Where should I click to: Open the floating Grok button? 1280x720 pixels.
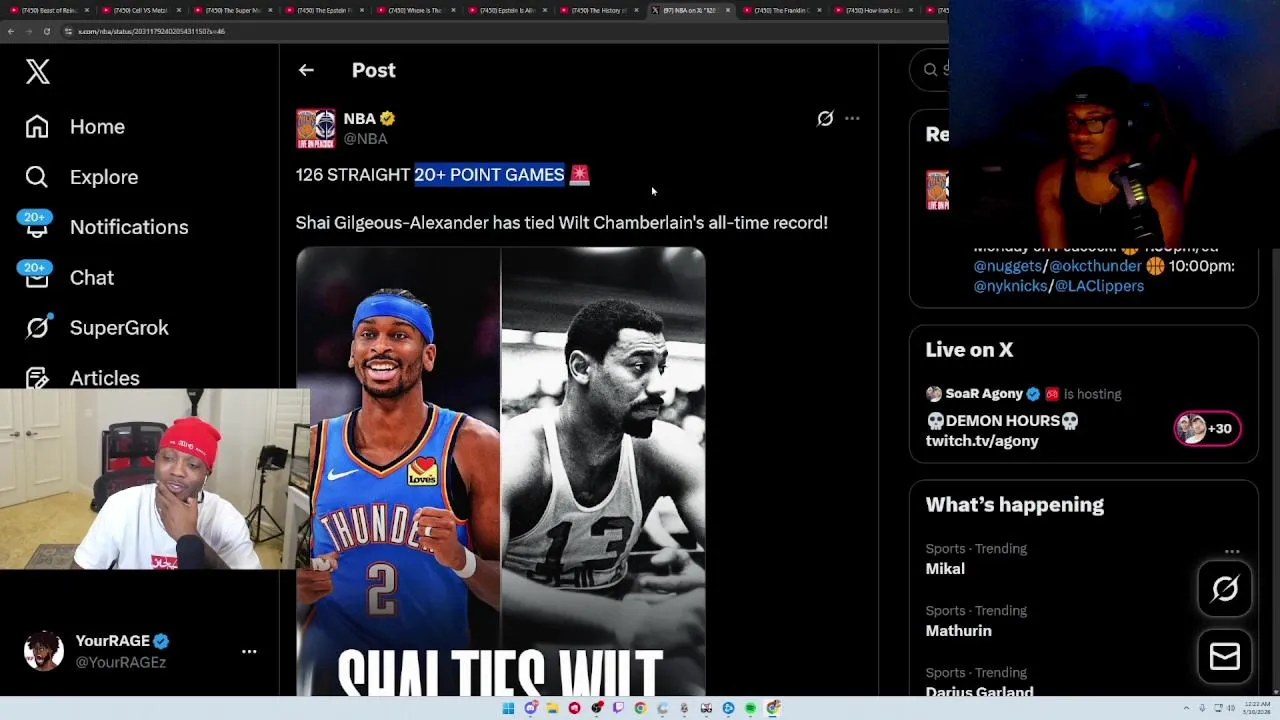[x=1225, y=588]
